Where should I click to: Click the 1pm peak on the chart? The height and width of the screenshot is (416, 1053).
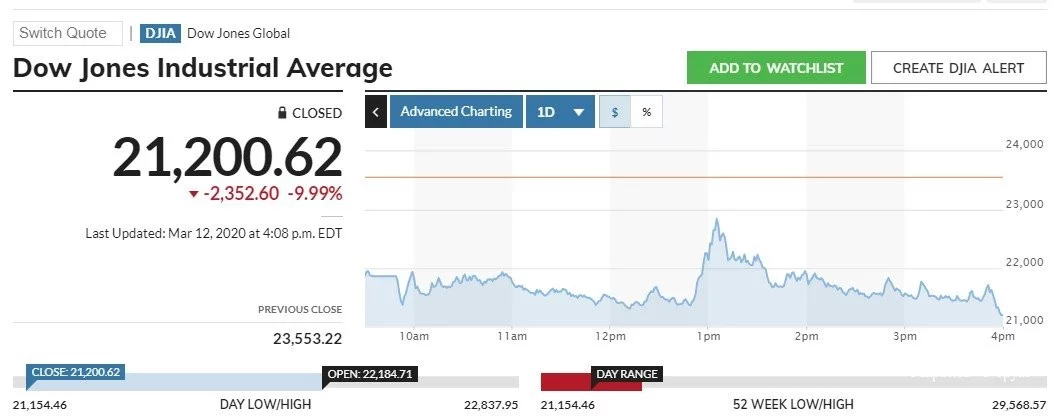[x=716, y=220]
